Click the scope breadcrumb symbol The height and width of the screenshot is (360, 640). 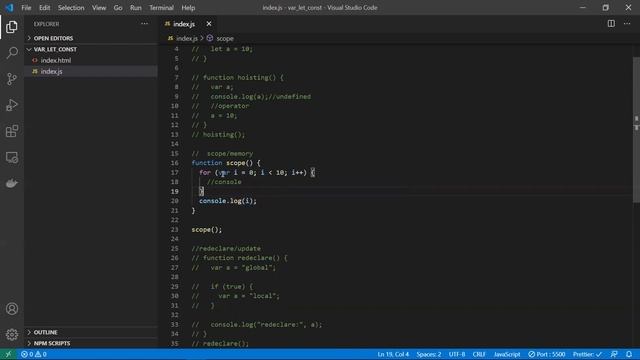pos(224,38)
